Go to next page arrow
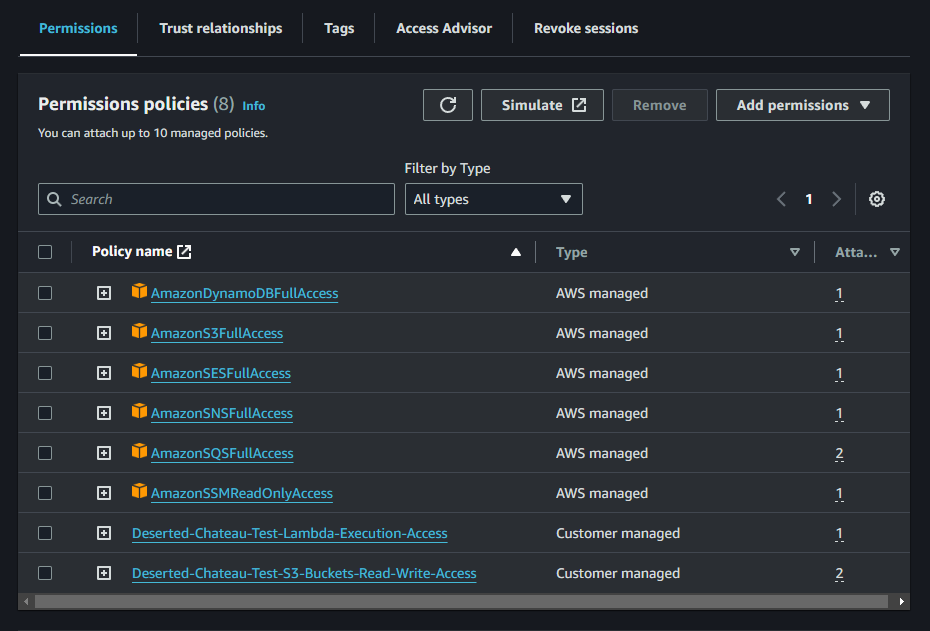Viewport: 930px width, 631px height. [837, 199]
